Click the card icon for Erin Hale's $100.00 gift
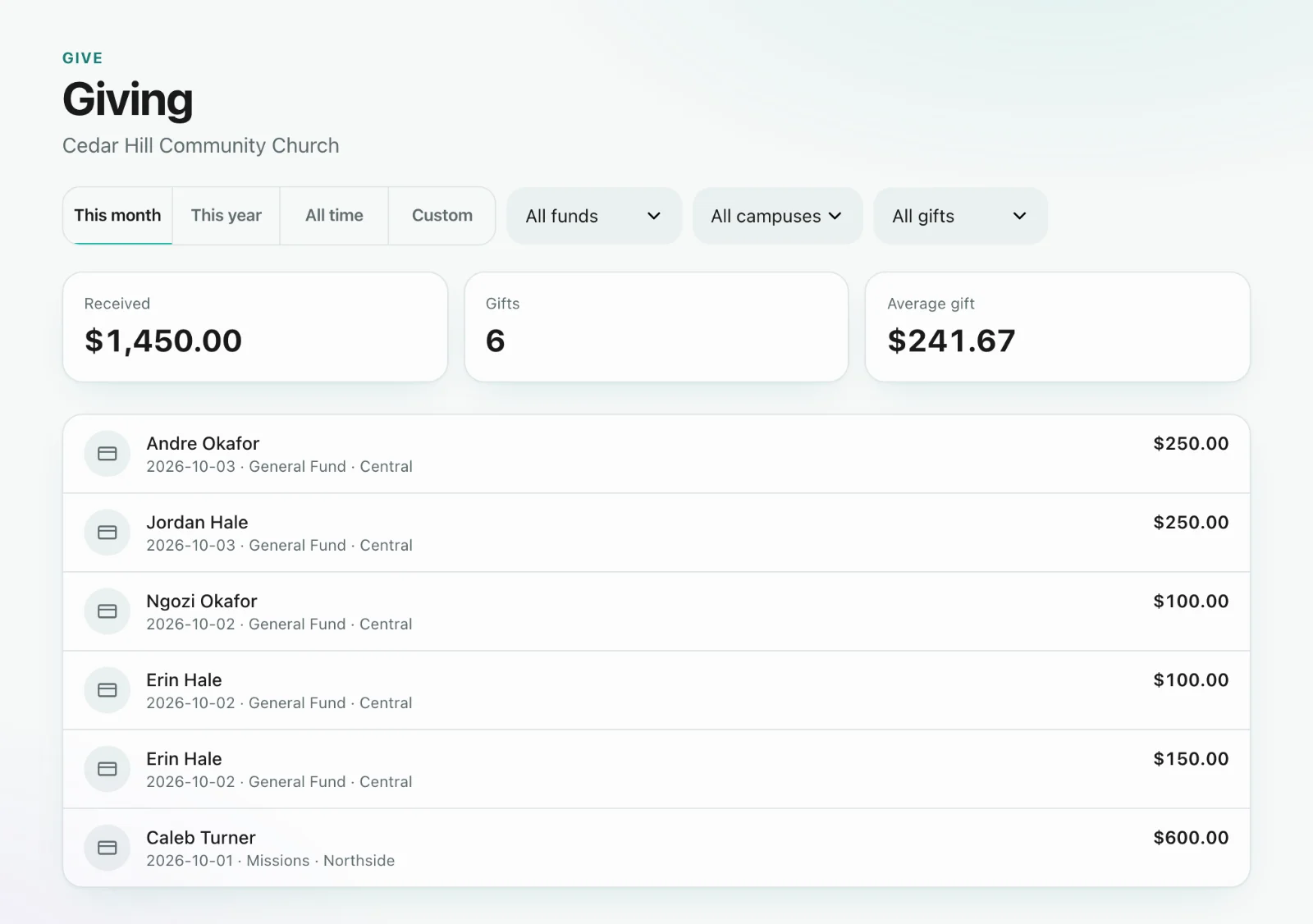This screenshot has height=924, width=1313. (108, 690)
